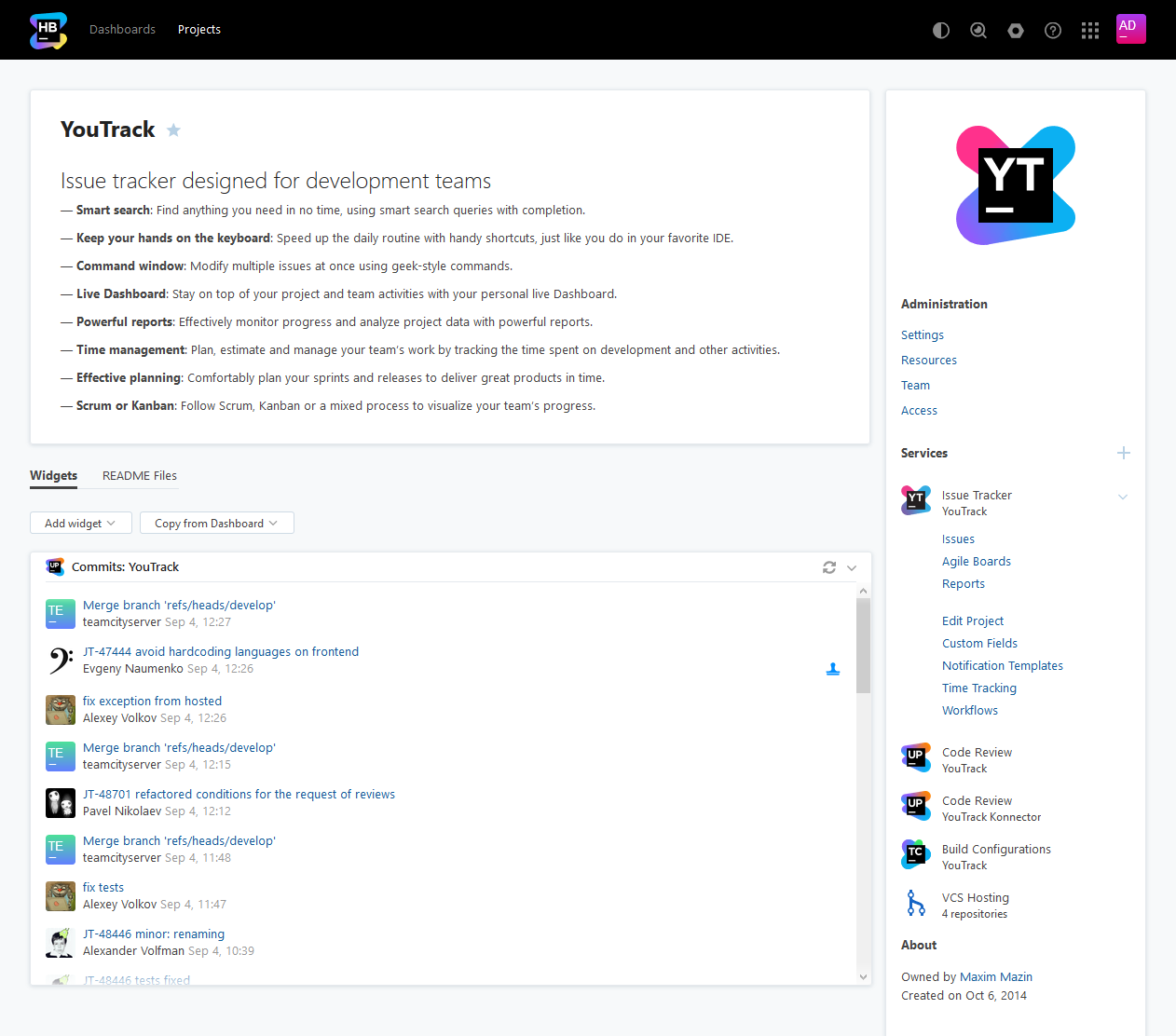Click teamcityserver avatar for Sep 4, 11:48 commit
The width and height of the screenshot is (1176, 1036).
coord(61,850)
